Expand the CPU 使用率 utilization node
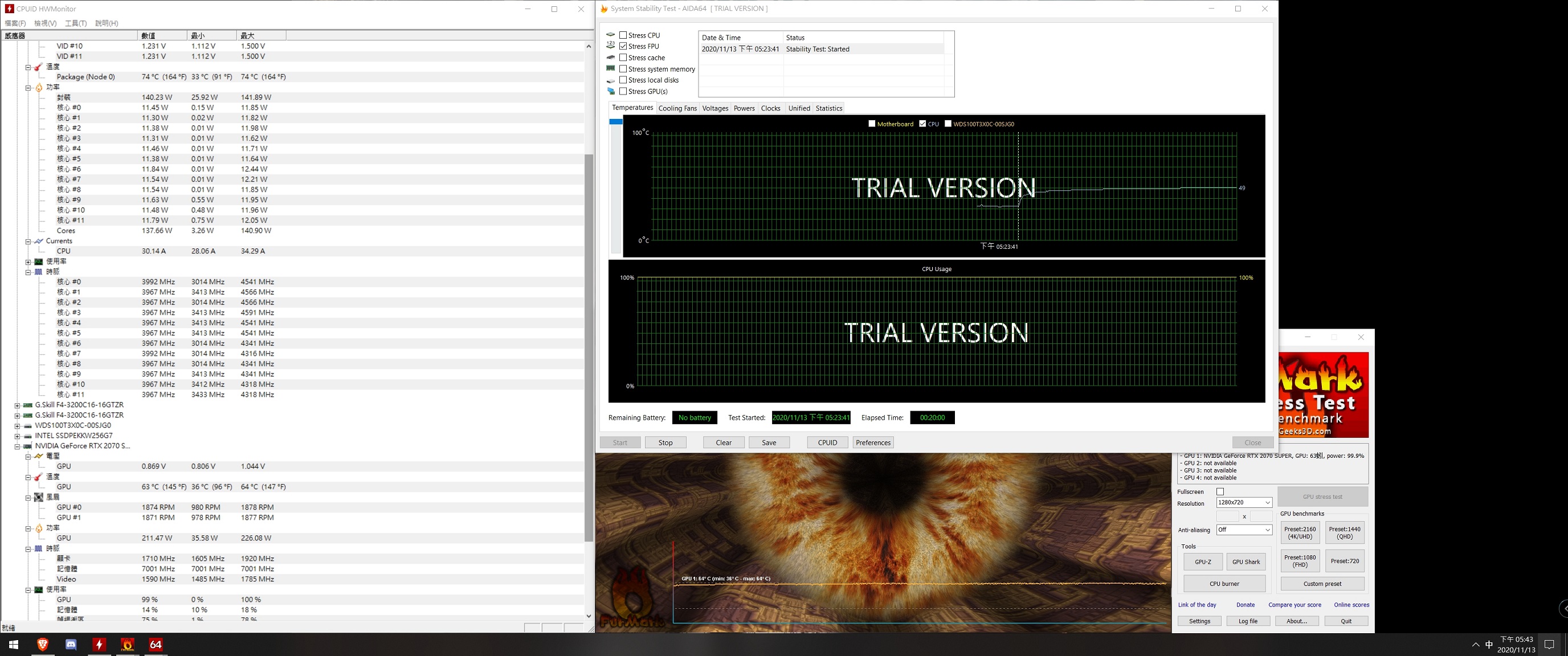 (x=28, y=262)
